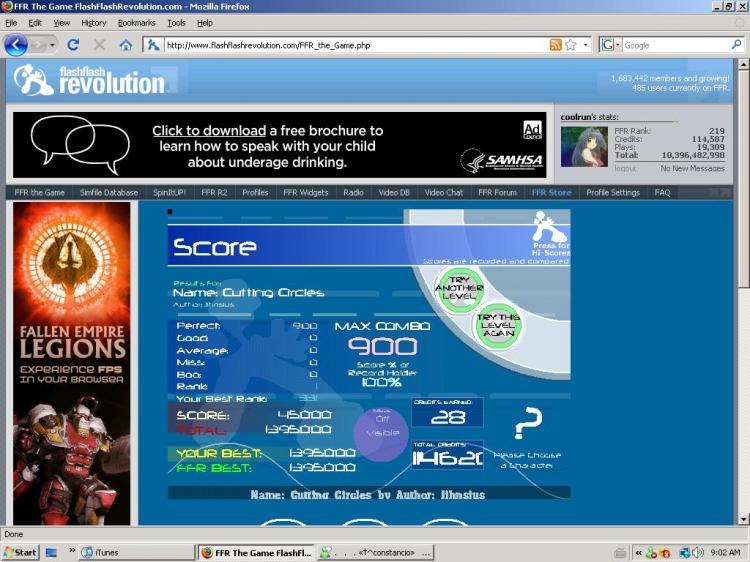Image resolution: width=750 pixels, height=562 pixels.
Task: Open the SpinItUP! nav tab
Action: coord(169,192)
